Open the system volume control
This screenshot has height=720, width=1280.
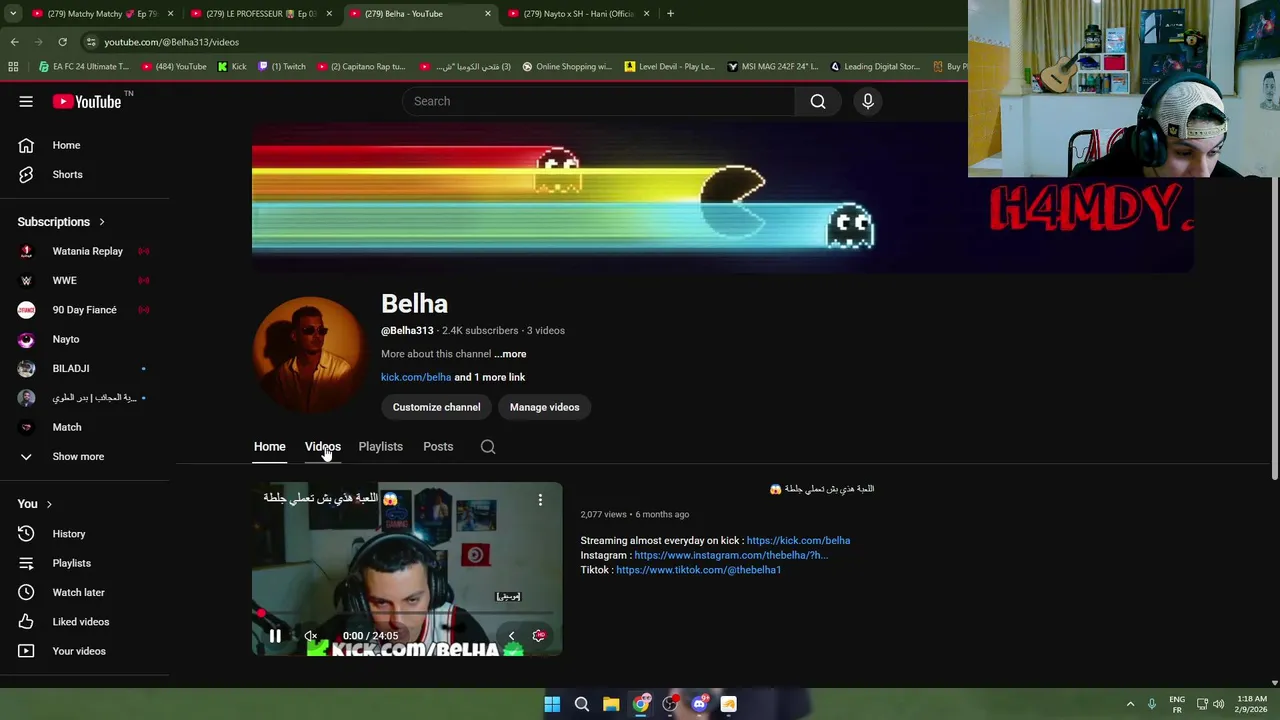click(1218, 704)
